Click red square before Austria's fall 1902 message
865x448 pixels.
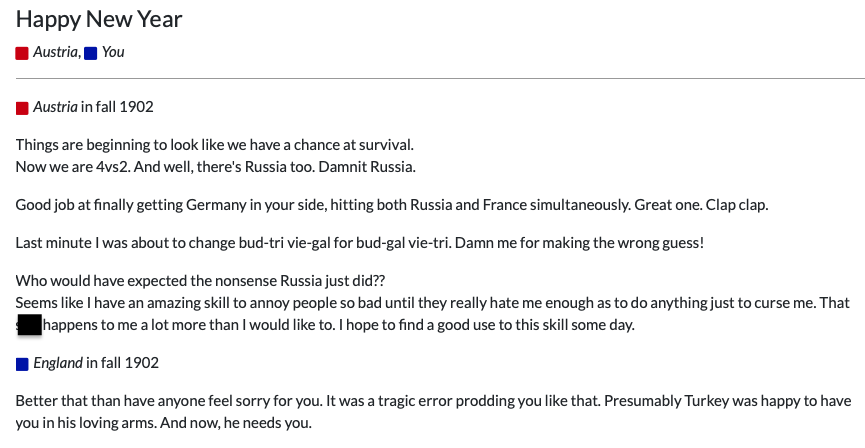click(x=22, y=108)
